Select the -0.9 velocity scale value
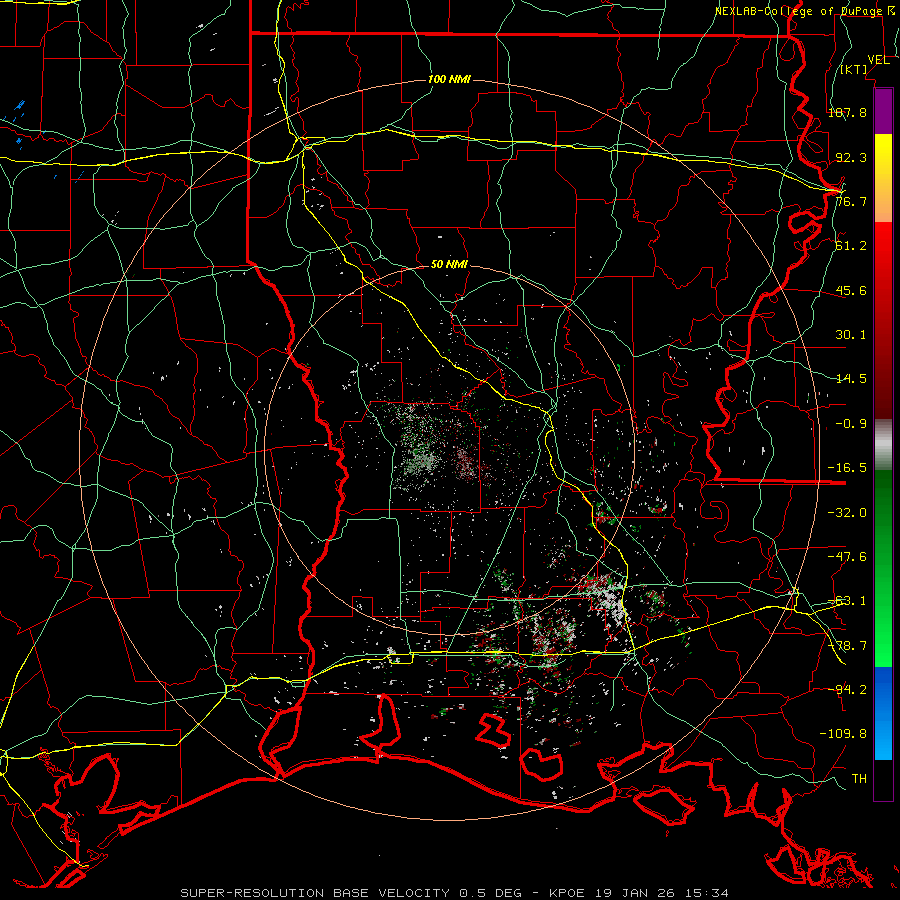The width and height of the screenshot is (900, 900). (x=851, y=424)
